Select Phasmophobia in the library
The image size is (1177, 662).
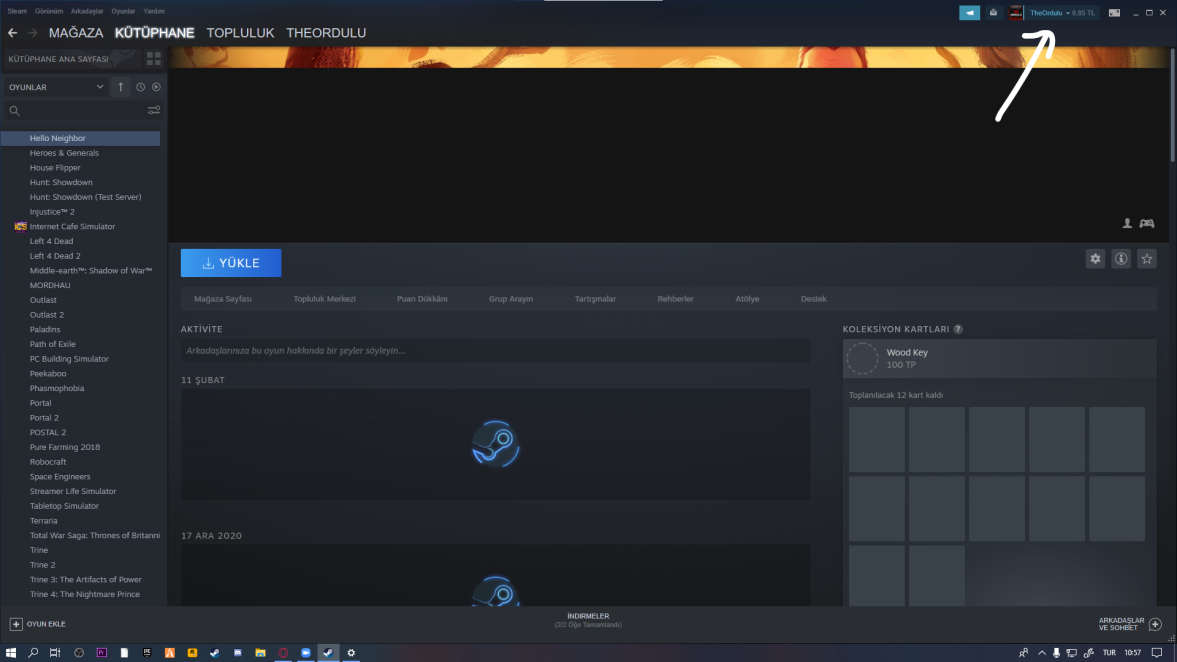tap(57, 388)
